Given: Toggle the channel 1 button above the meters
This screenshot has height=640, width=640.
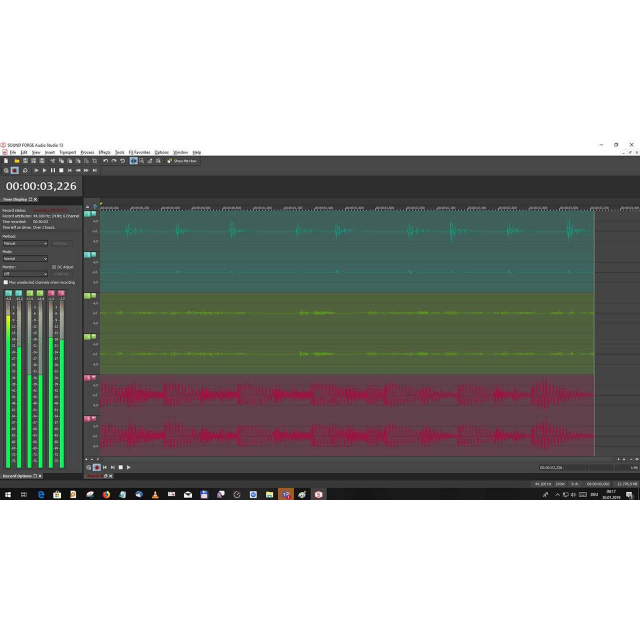Looking at the screenshot, I should 8,293.
